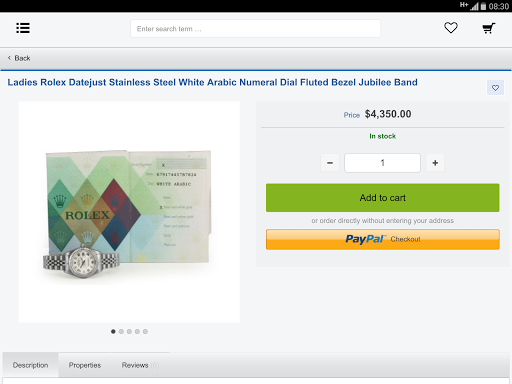Focus the search term field
The width and height of the screenshot is (512, 384).
255,29
